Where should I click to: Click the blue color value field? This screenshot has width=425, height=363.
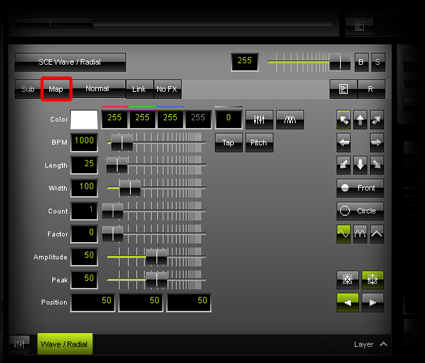[170, 120]
